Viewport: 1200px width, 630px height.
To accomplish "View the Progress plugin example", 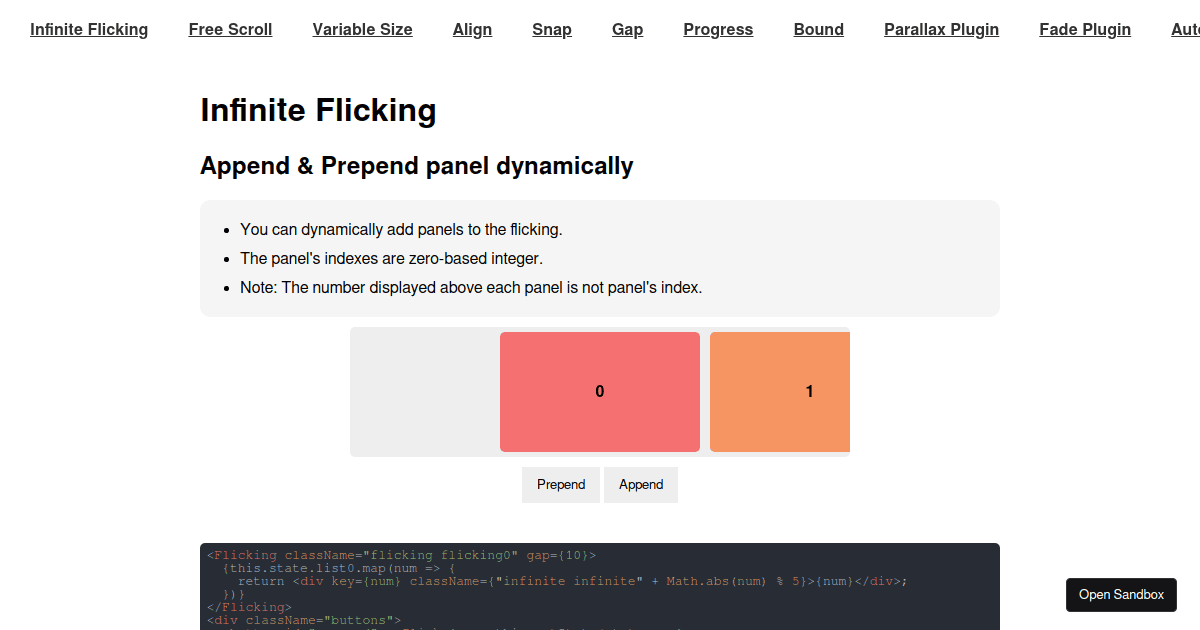I will click(x=718, y=29).
